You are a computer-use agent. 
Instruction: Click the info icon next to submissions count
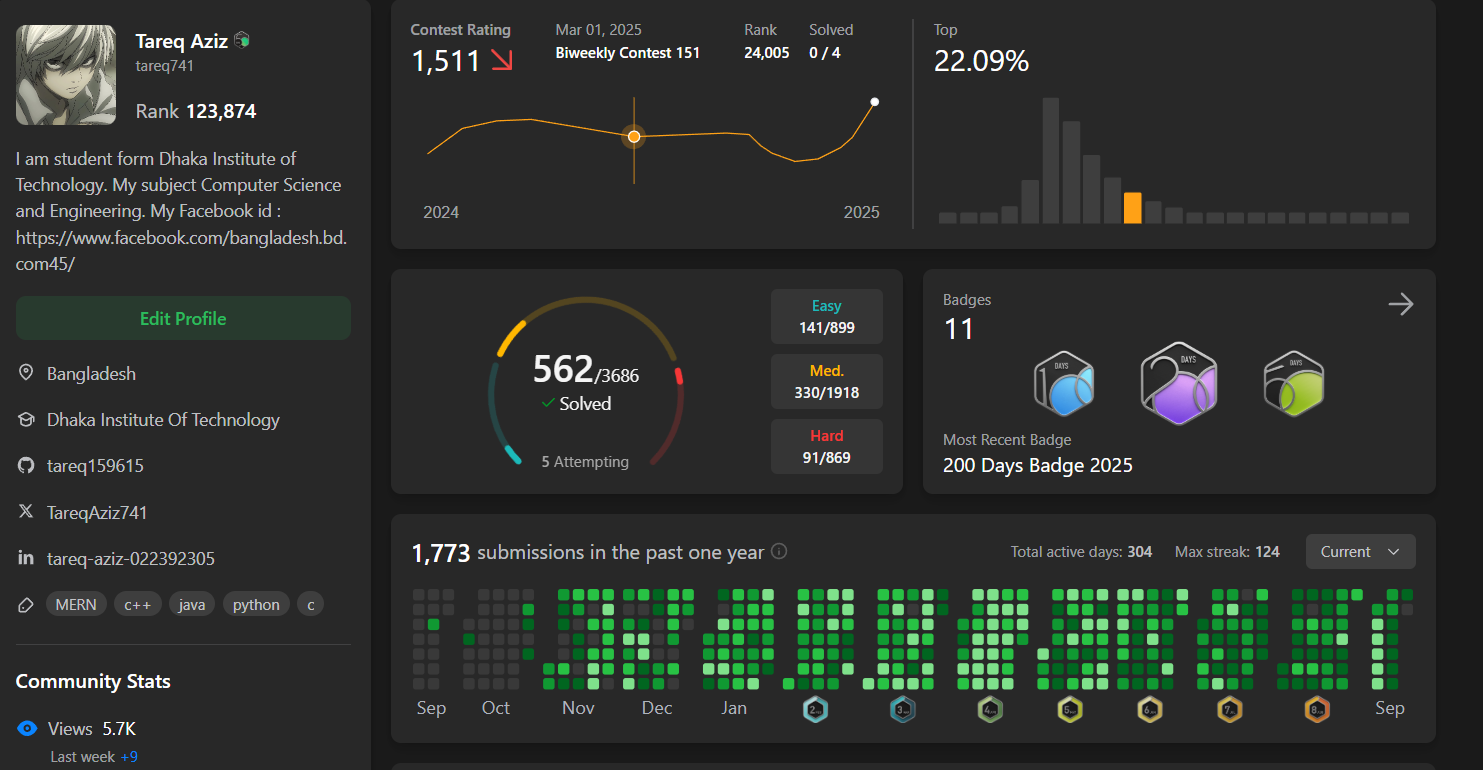[x=778, y=551]
